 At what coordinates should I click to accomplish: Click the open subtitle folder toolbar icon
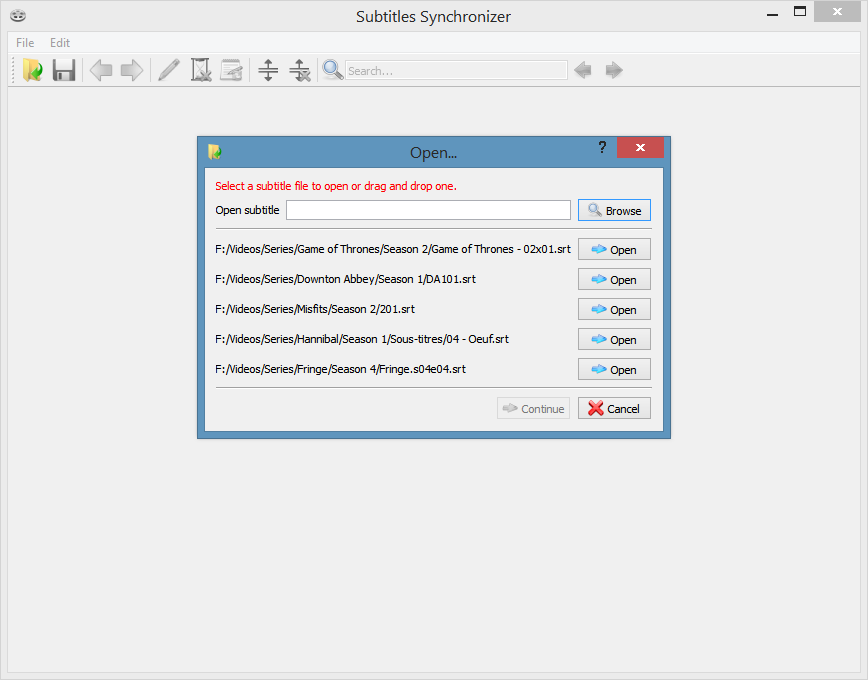pos(33,70)
